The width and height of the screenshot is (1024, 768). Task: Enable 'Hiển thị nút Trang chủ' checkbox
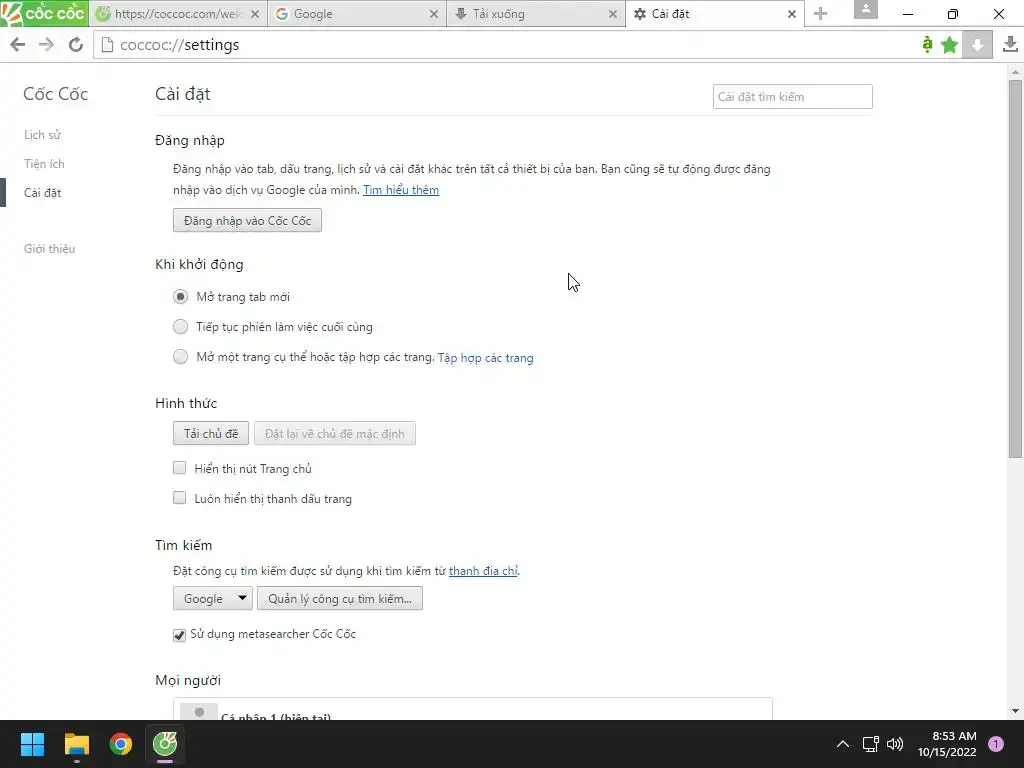[x=180, y=468]
